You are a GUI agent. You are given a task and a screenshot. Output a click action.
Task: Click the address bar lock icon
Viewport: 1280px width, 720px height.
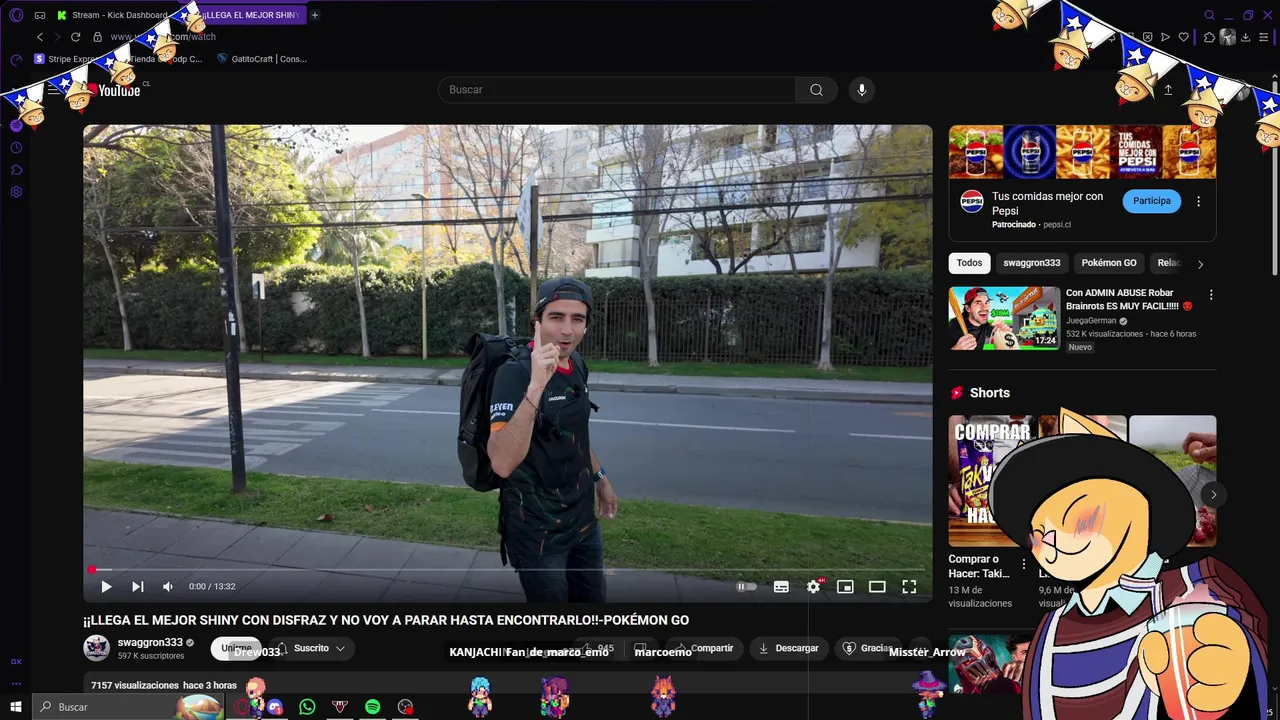(x=97, y=37)
